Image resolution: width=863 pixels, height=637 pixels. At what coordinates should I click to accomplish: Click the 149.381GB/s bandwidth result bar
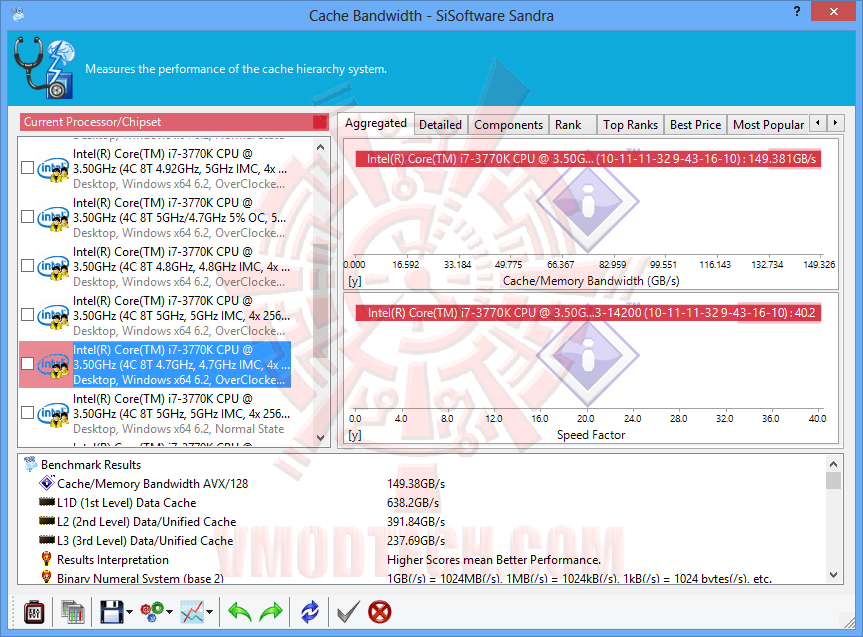click(588, 159)
